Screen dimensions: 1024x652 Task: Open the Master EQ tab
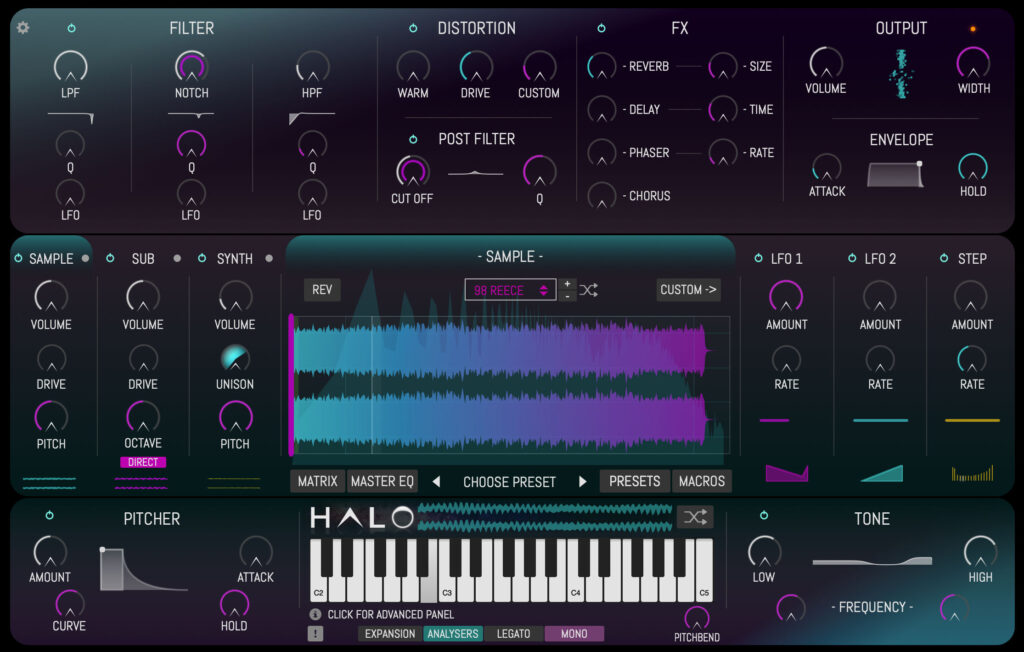click(382, 481)
